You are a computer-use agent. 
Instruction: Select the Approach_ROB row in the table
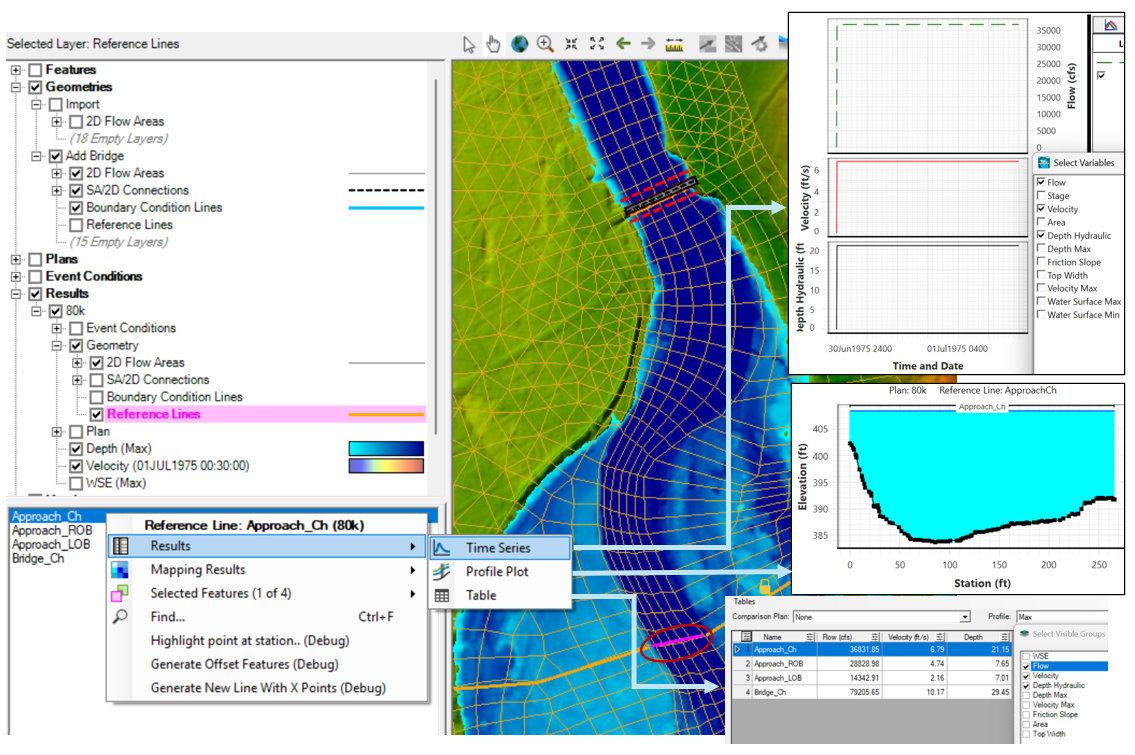pyautogui.click(x=780, y=663)
